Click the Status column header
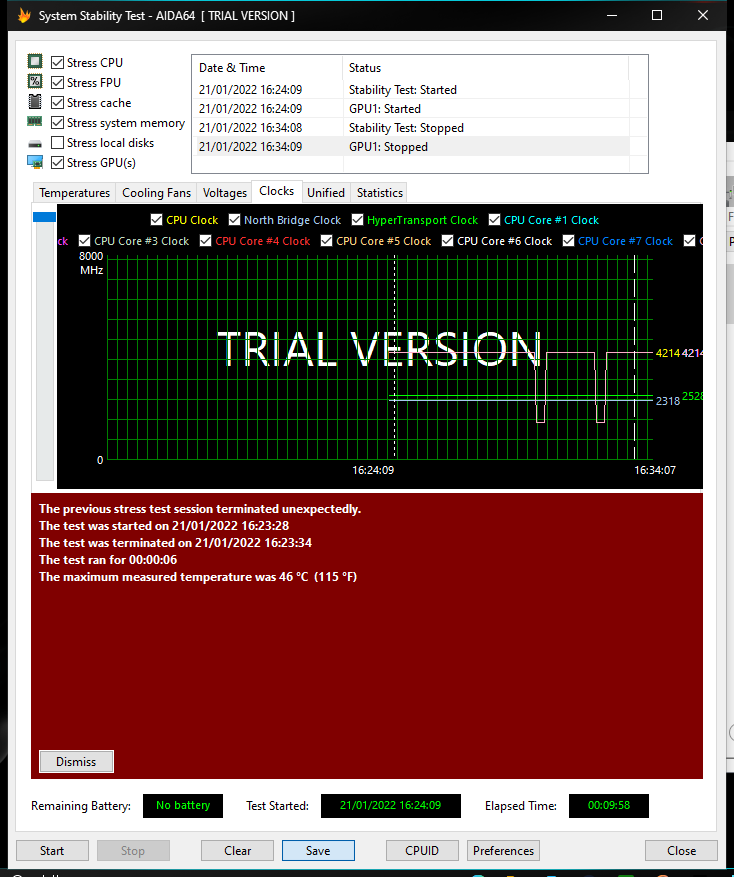Image resolution: width=734 pixels, height=877 pixels. tap(485, 68)
